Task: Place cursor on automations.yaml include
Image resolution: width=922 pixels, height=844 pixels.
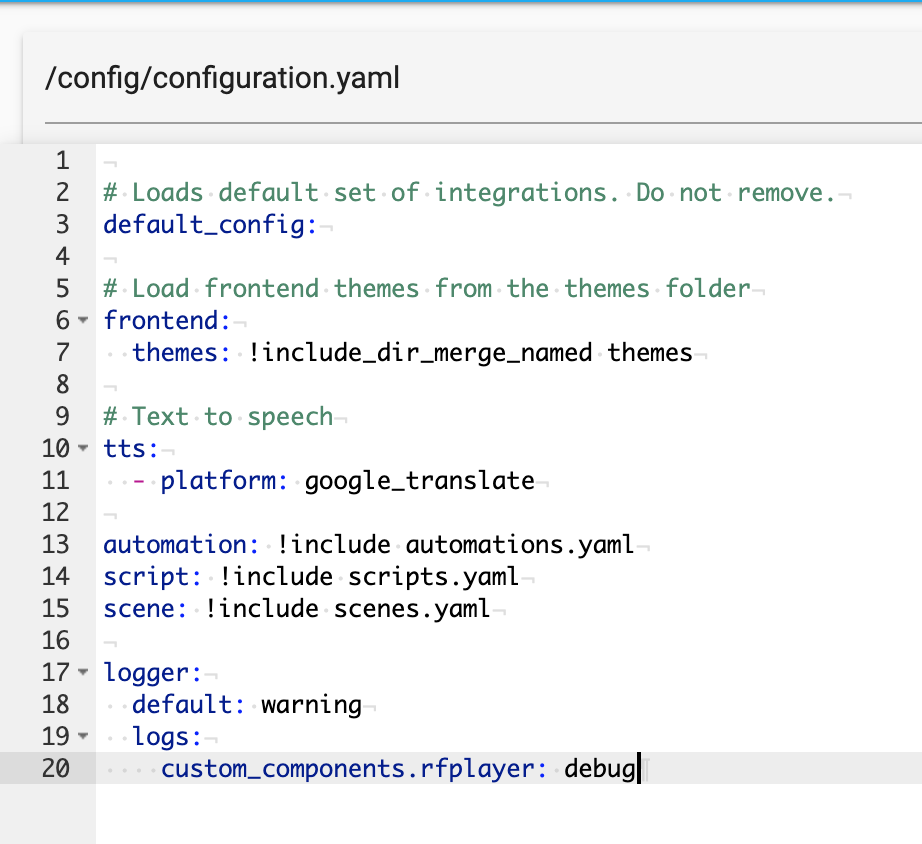Action: (520, 545)
